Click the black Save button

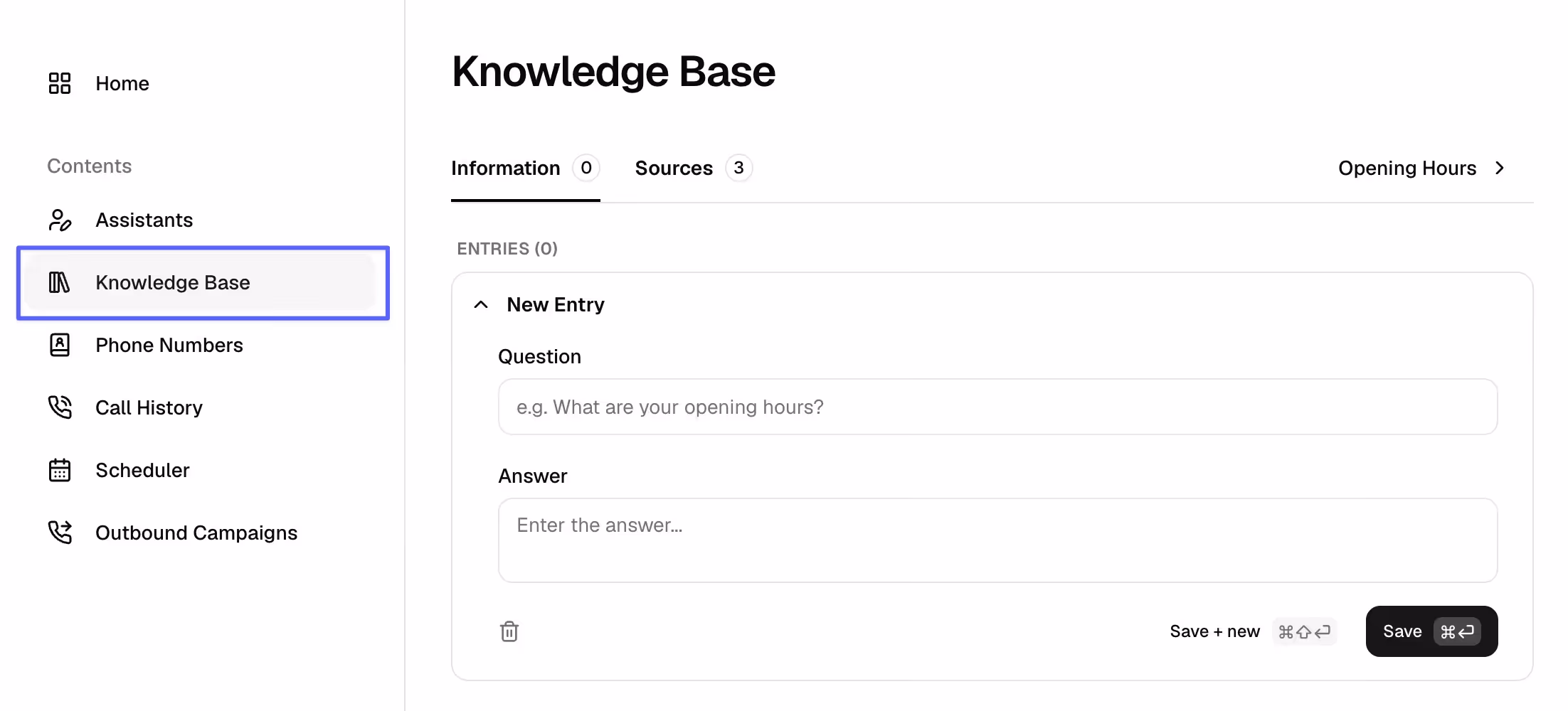tap(1431, 631)
